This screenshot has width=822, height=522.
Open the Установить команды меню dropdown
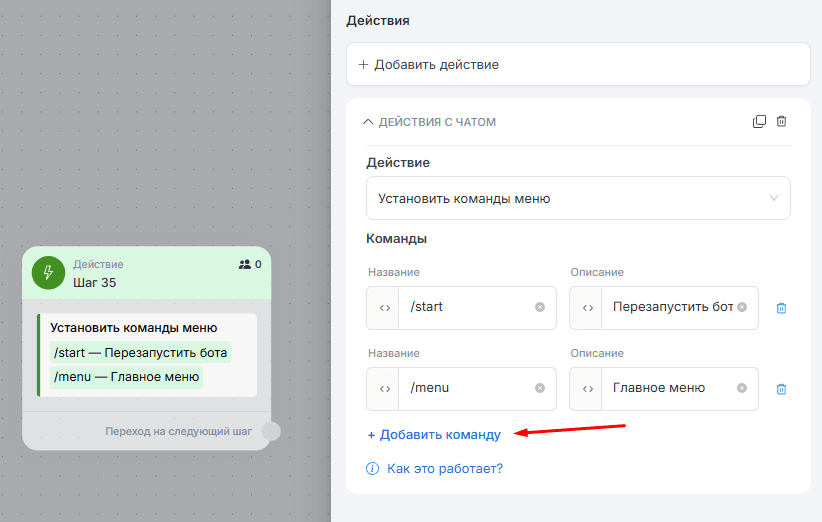point(578,198)
